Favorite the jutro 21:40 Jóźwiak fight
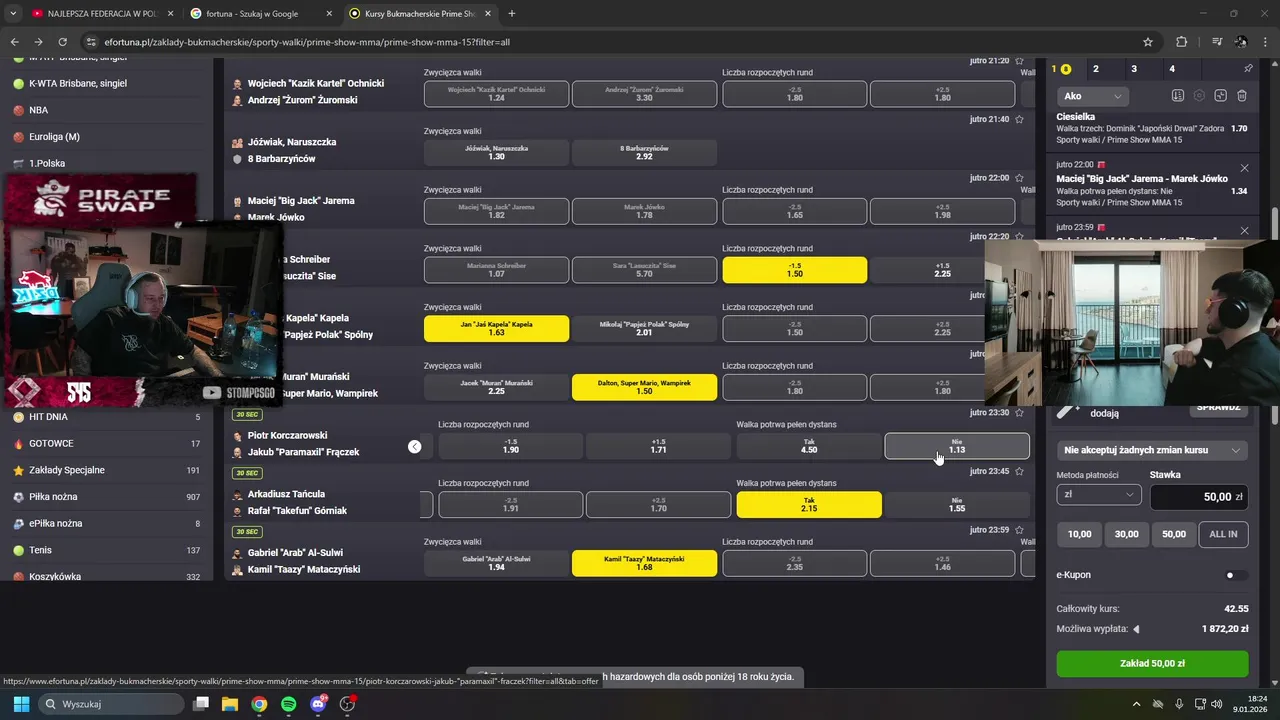1280x720 pixels. pos(1019,119)
